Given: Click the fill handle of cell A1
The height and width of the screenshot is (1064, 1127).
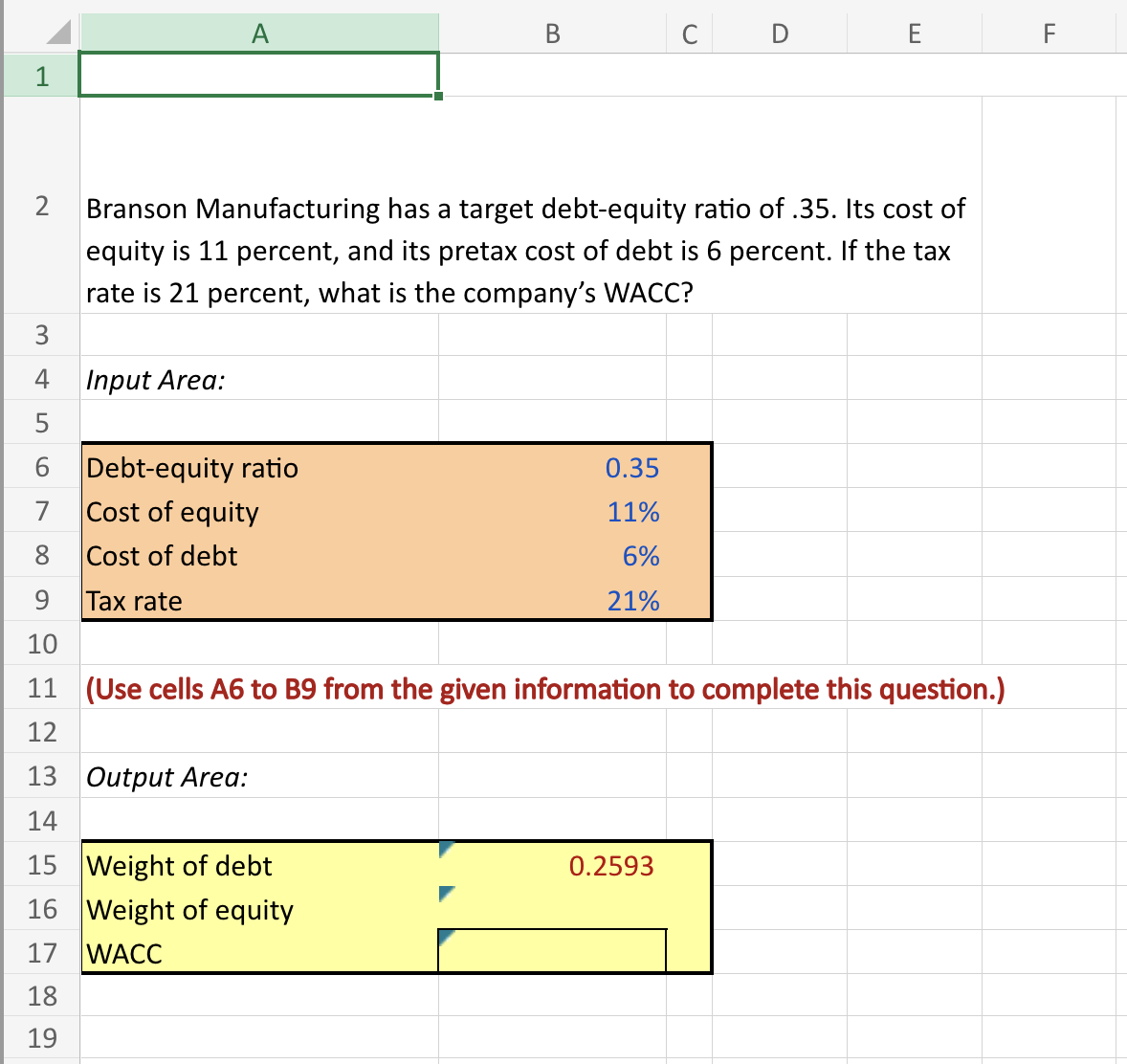Looking at the screenshot, I should pyautogui.click(x=438, y=96).
